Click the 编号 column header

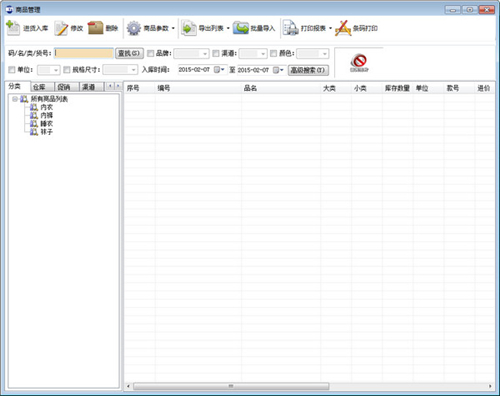click(198, 88)
